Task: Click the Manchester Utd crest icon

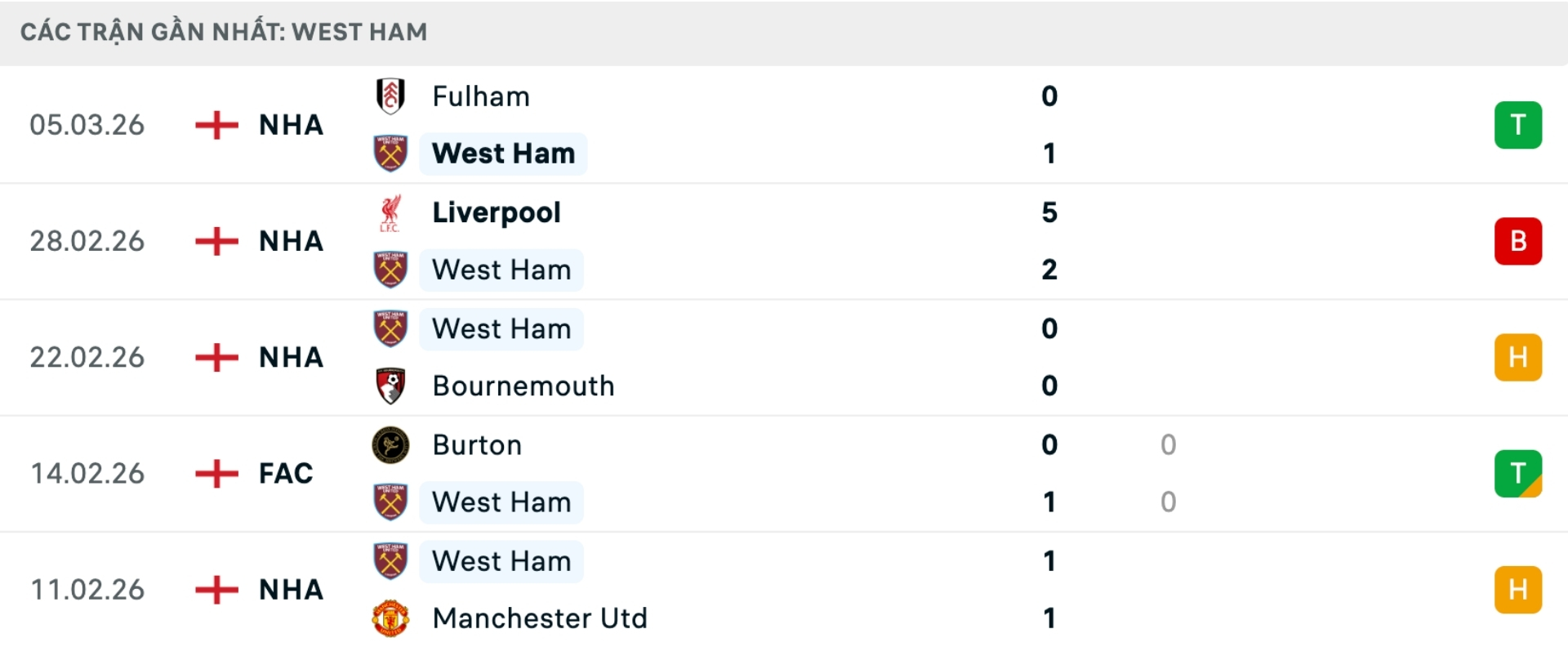Action: click(390, 618)
